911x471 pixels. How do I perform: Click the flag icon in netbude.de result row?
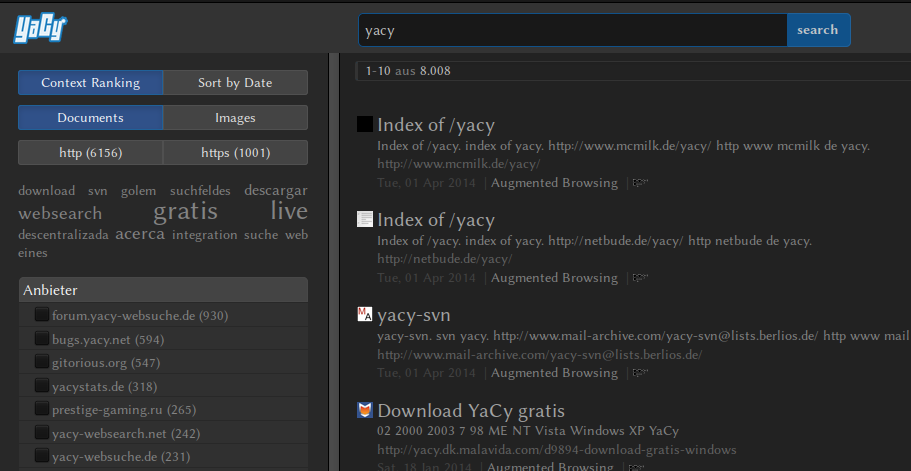(x=640, y=278)
